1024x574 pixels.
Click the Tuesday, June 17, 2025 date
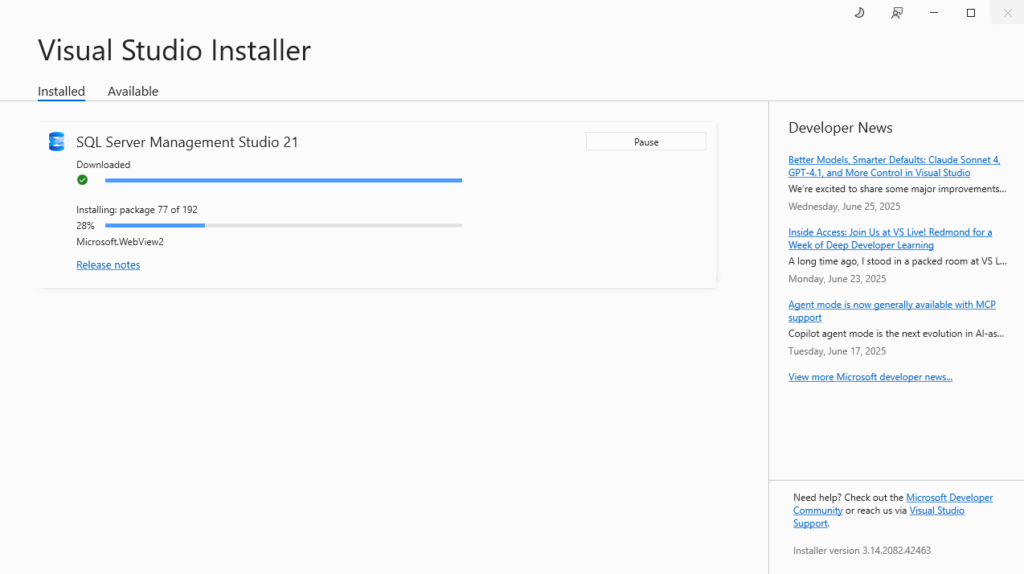click(837, 351)
